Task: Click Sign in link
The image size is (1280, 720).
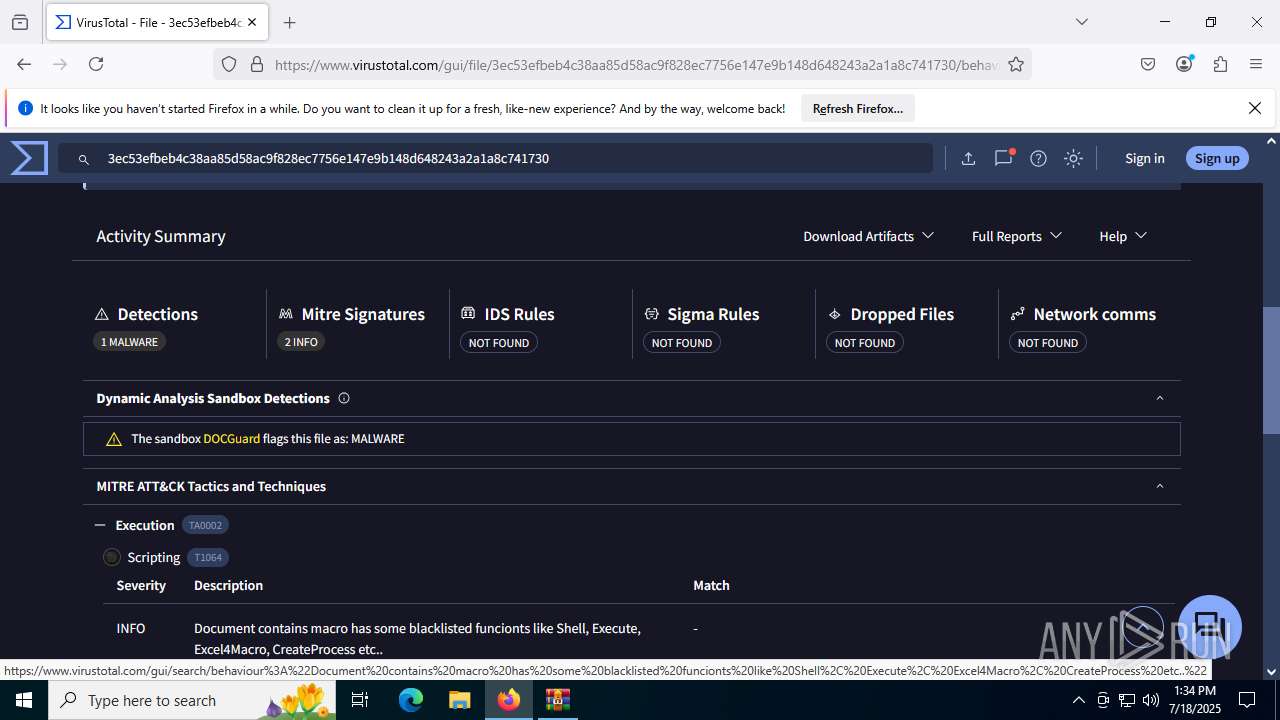Action: pyautogui.click(x=1144, y=158)
